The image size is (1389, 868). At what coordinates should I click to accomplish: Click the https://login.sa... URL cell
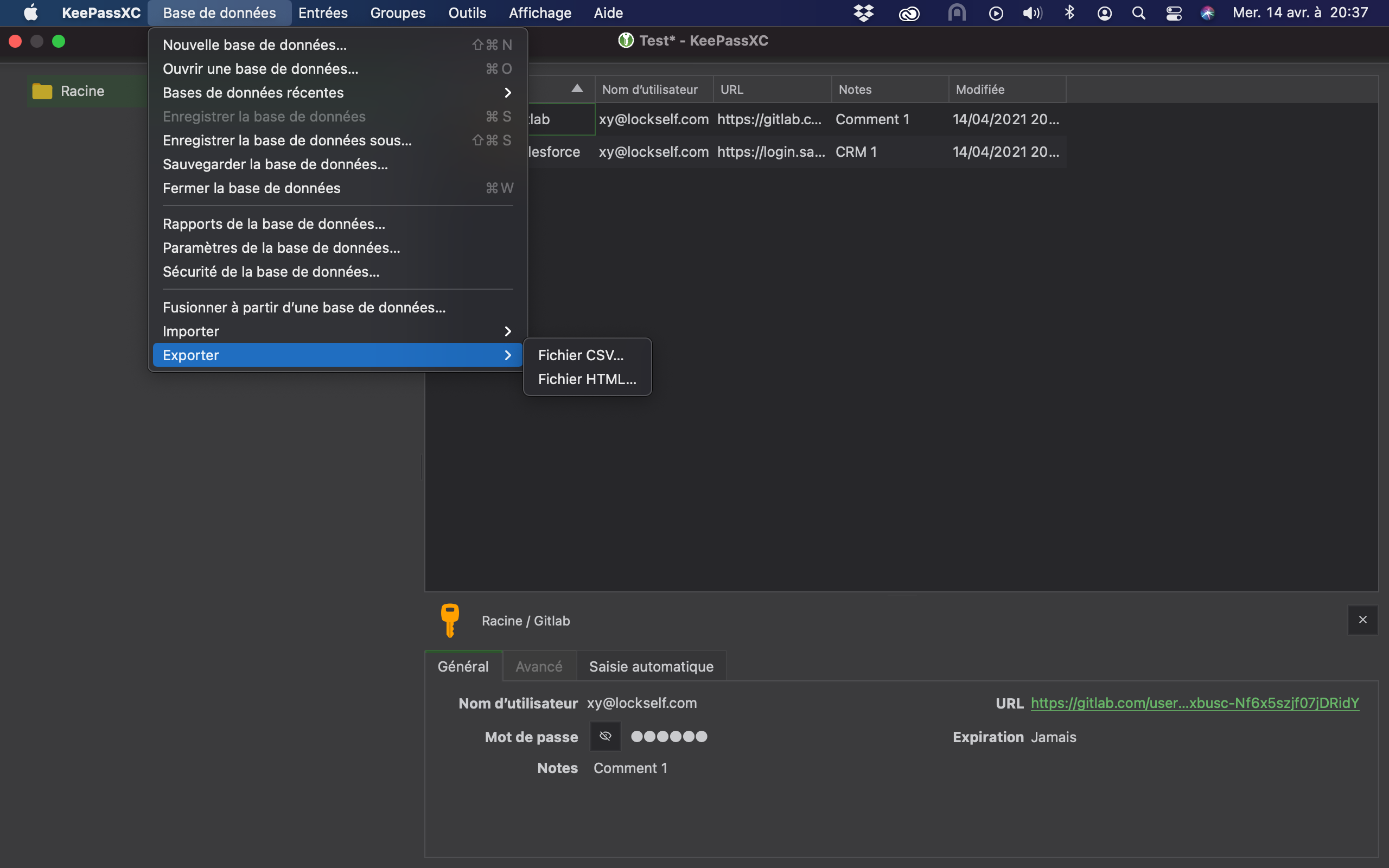[772, 152]
